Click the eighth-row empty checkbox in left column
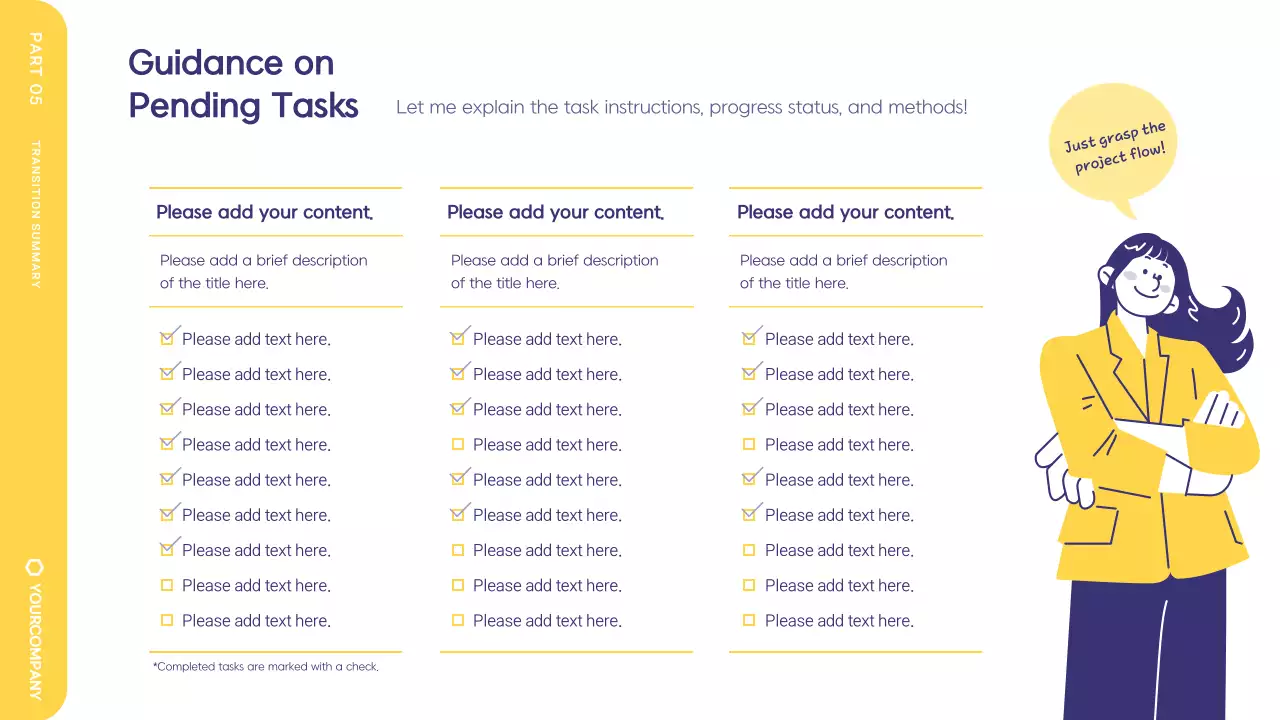The width and height of the screenshot is (1280, 720). (167, 585)
